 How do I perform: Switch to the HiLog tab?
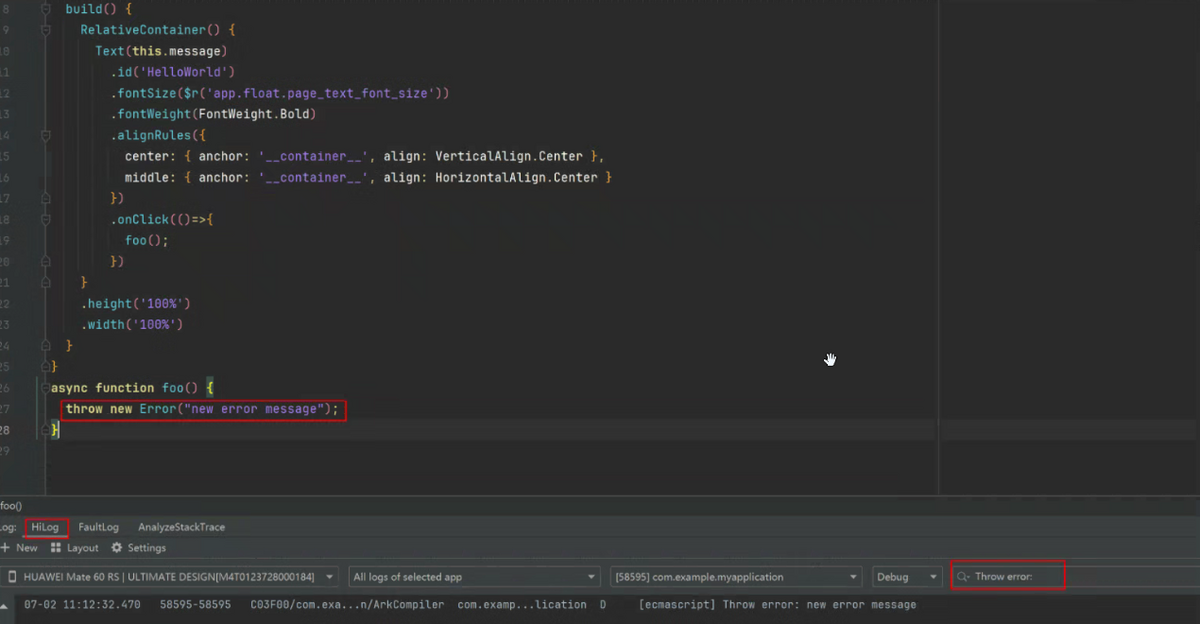46,527
